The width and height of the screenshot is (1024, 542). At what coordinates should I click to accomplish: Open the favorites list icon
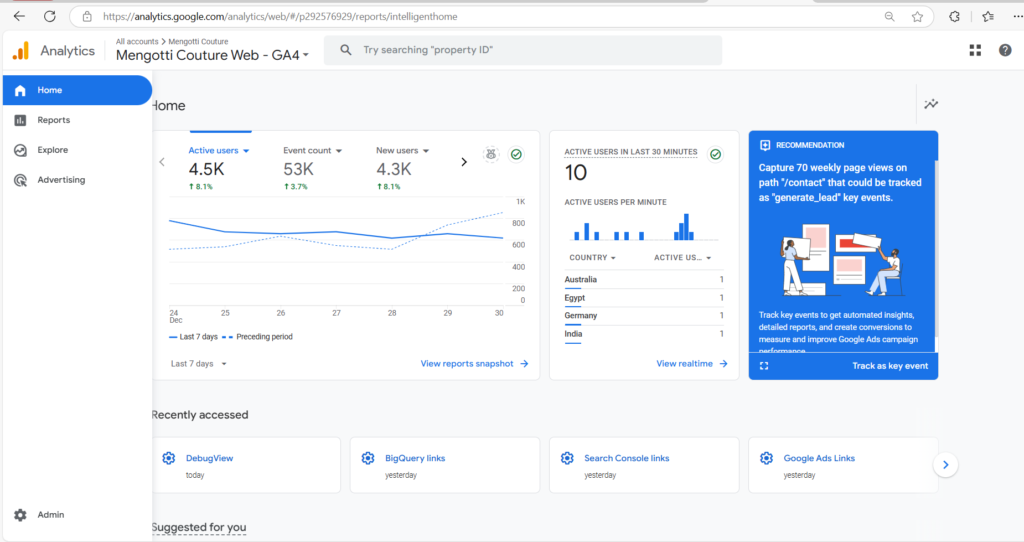pyautogui.click(x=988, y=16)
